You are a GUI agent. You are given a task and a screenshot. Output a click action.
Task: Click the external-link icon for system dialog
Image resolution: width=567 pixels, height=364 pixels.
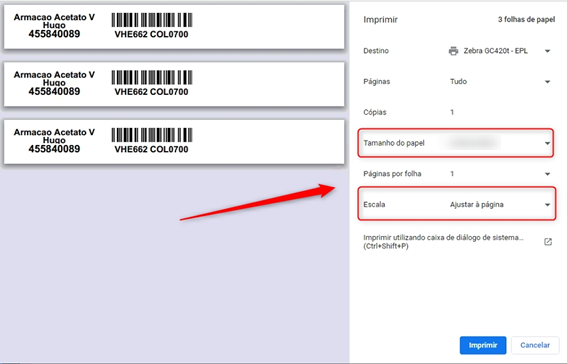(x=548, y=242)
